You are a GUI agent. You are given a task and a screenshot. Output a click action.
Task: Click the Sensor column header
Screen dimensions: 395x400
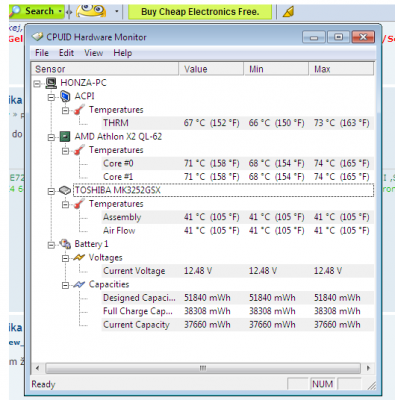105,69
